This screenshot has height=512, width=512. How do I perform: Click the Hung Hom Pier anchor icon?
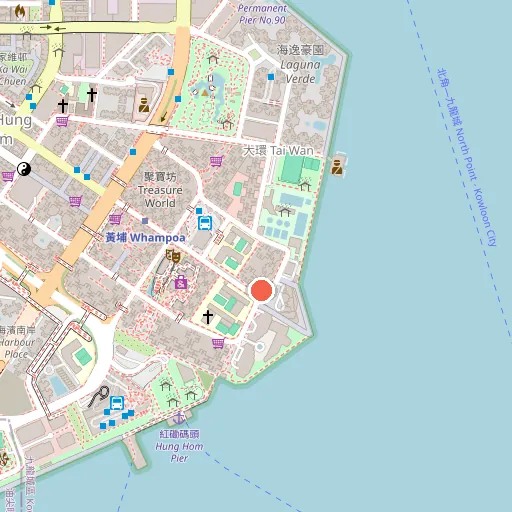(x=179, y=418)
